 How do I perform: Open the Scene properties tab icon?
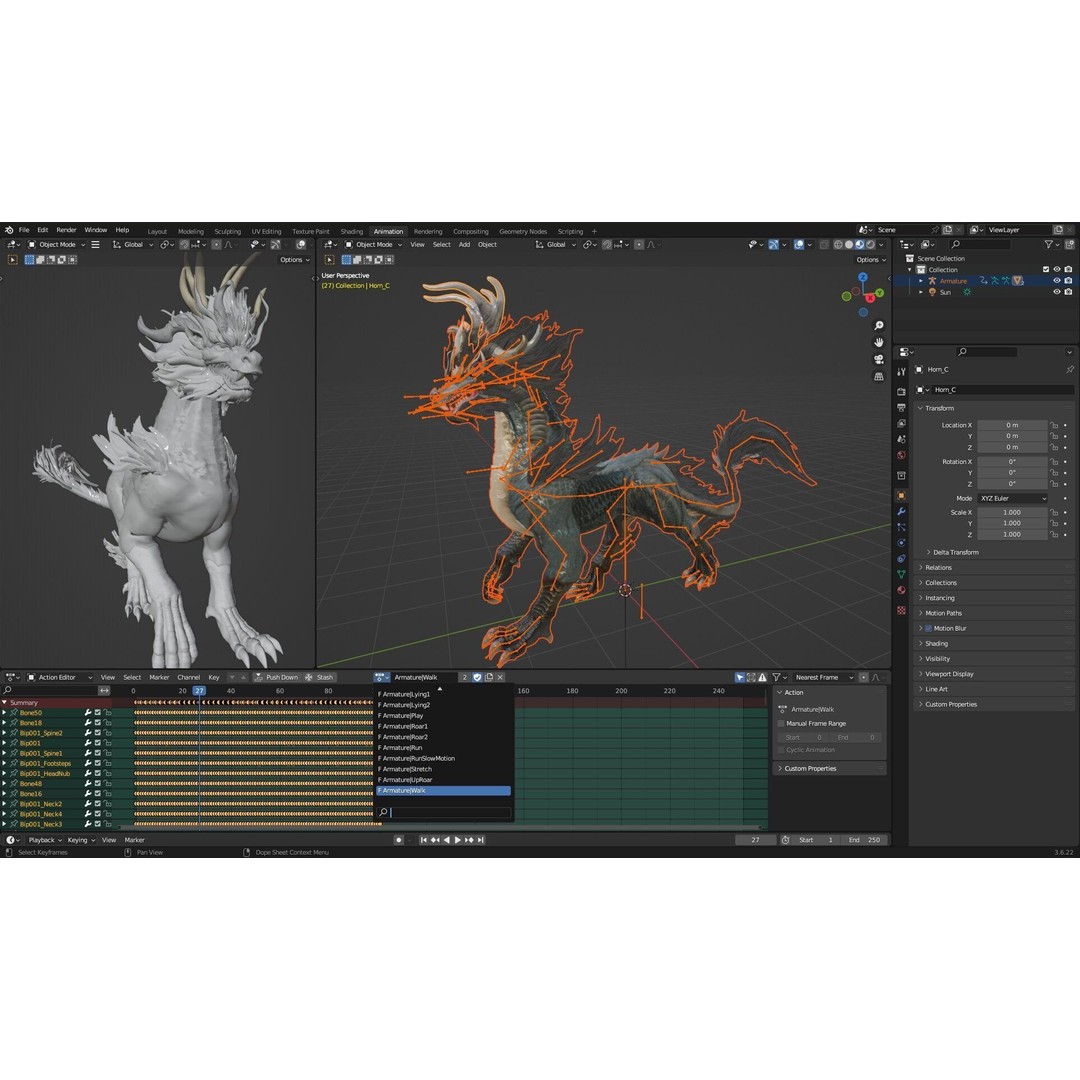901,439
